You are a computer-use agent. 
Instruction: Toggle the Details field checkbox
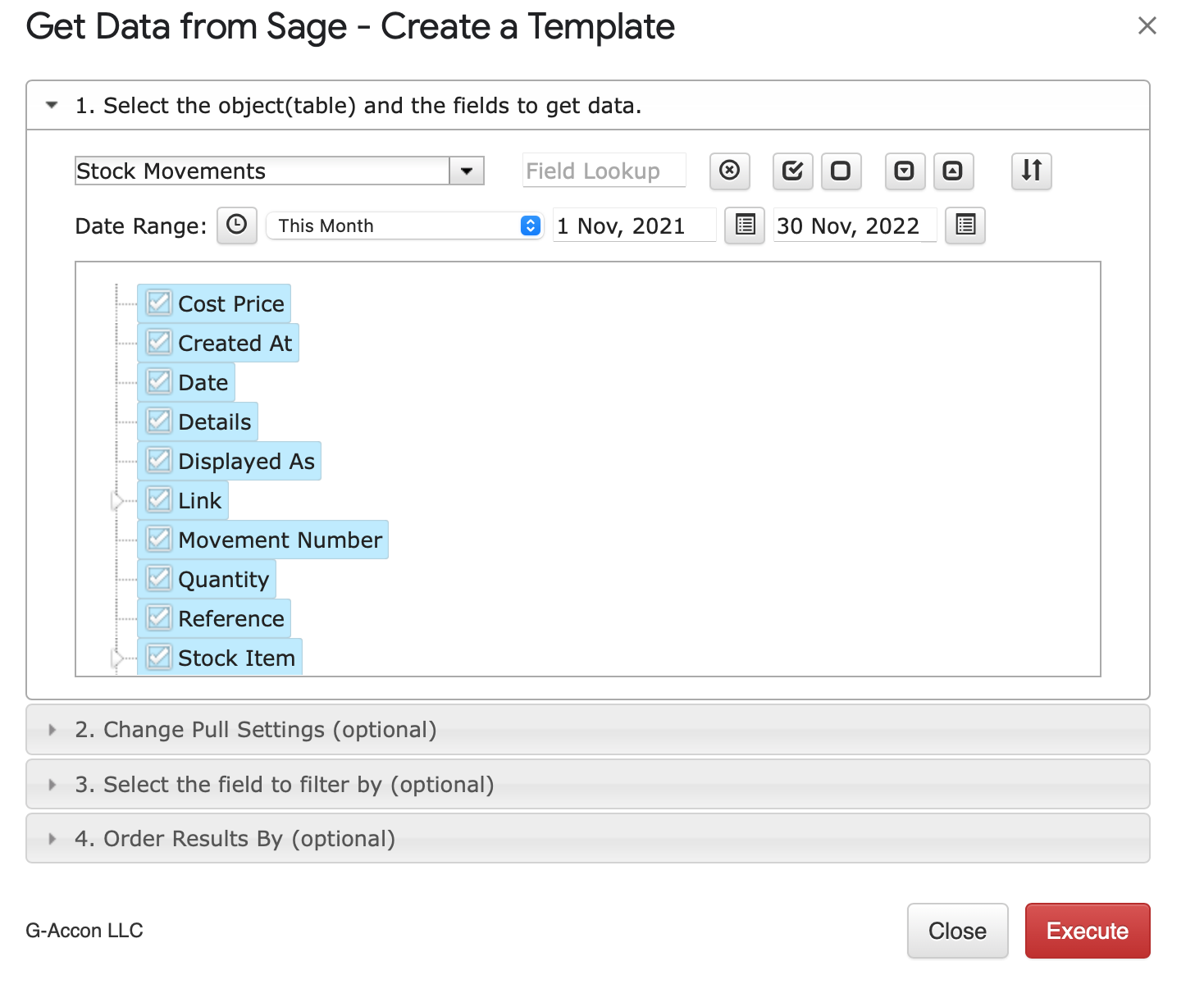tap(159, 421)
